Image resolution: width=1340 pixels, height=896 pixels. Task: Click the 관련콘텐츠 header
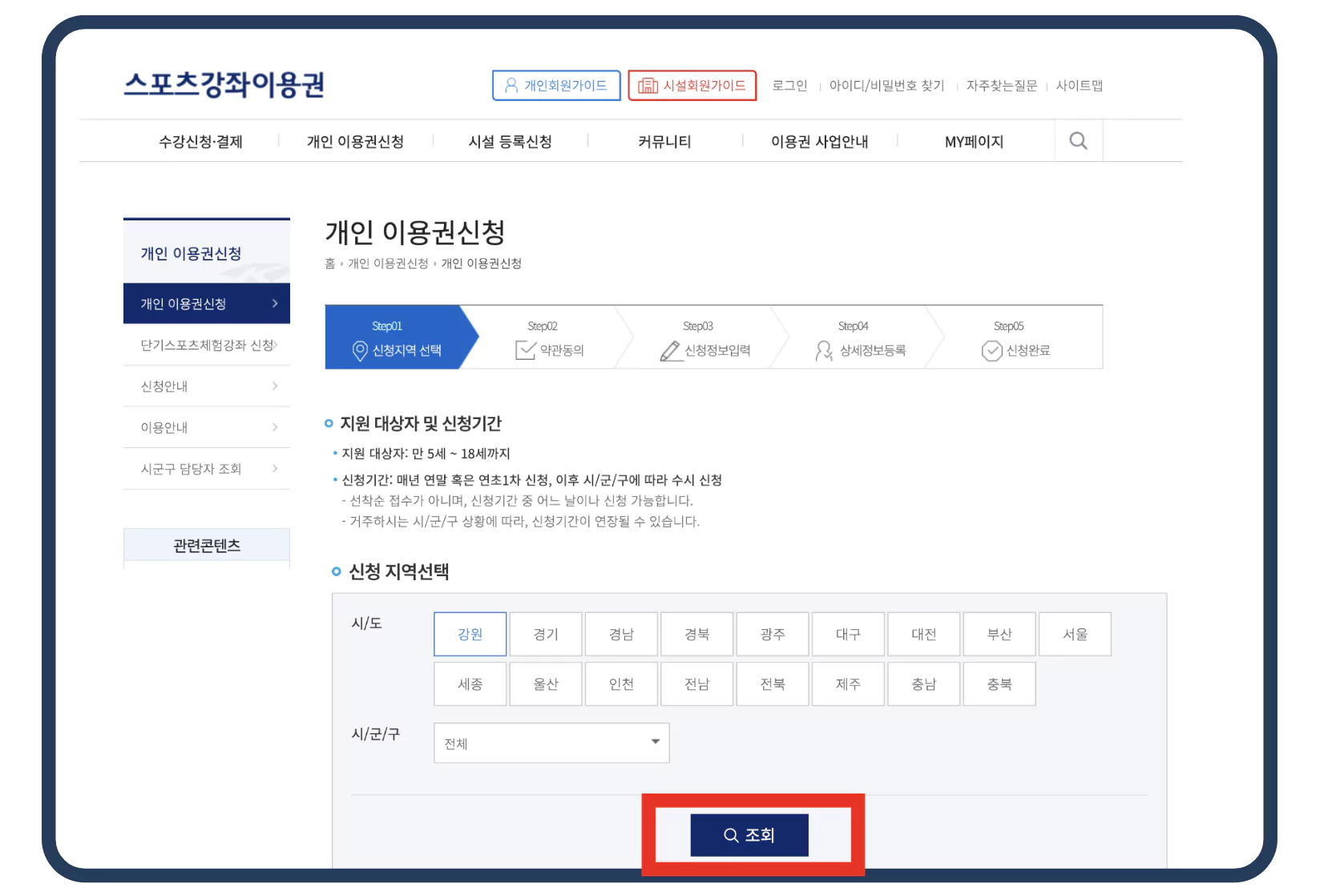207,546
